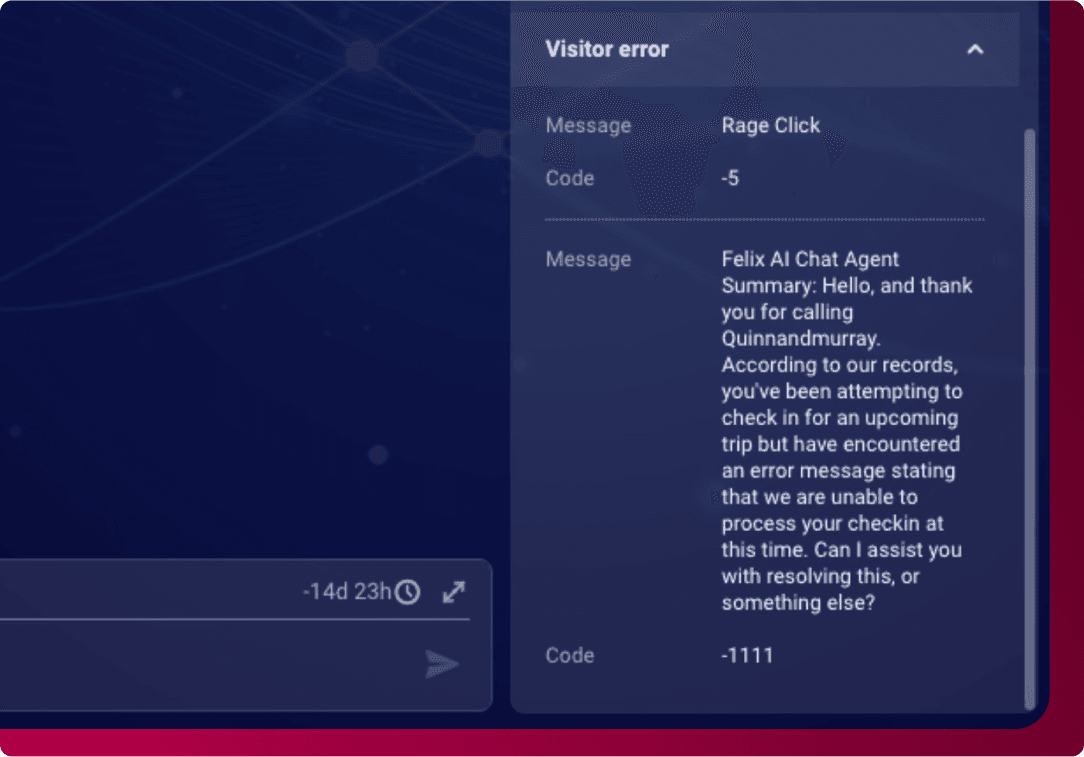This screenshot has width=1084, height=757.
Task: Click the "Message" label beside Rage Click
Action: pyautogui.click(x=588, y=125)
